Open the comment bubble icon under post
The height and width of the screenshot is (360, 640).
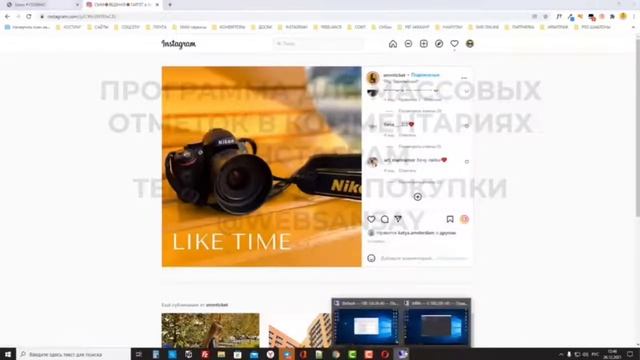point(384,219)
